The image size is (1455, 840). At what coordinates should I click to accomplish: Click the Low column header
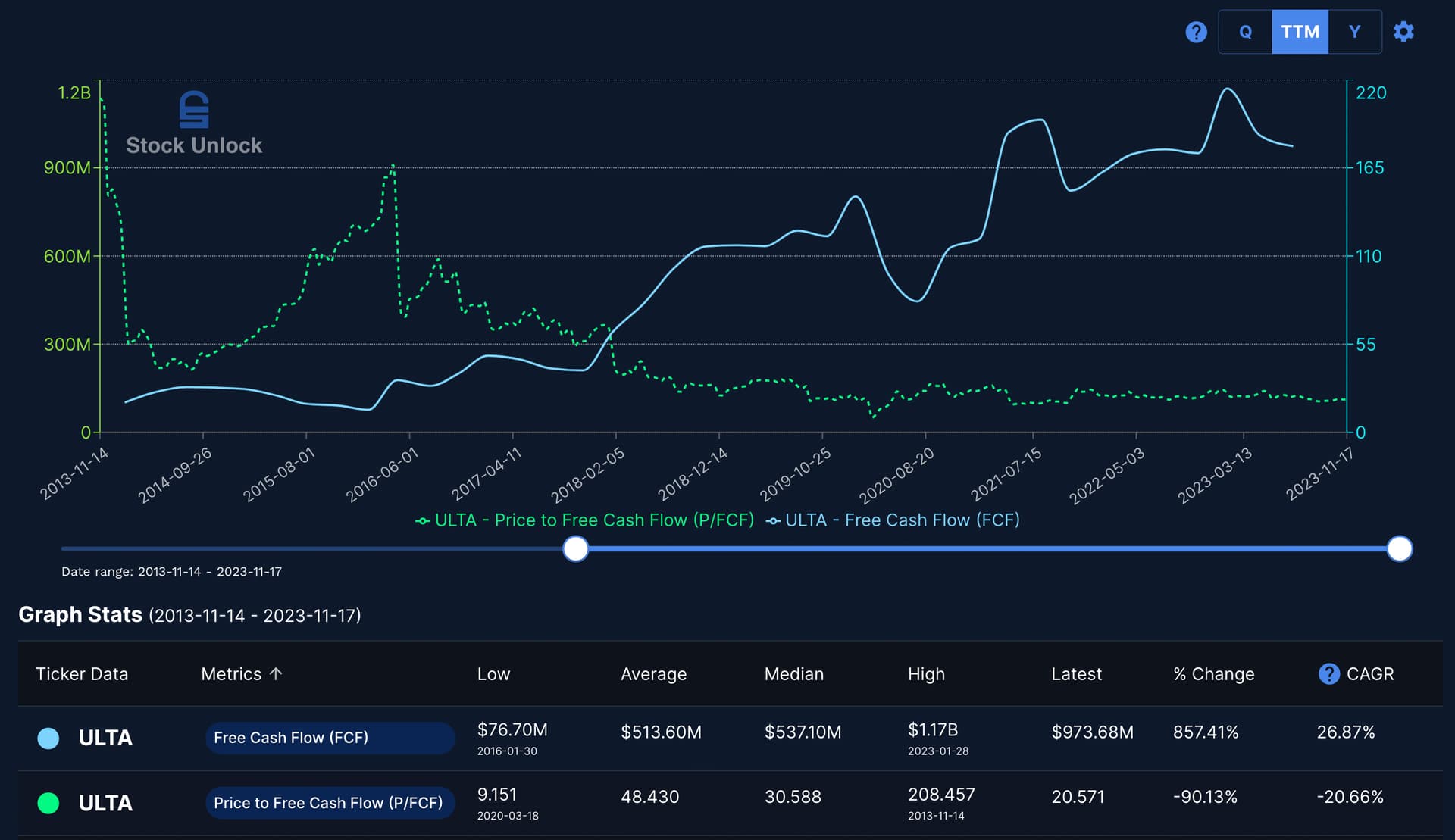pyautogui.click(x=493, y=673)
